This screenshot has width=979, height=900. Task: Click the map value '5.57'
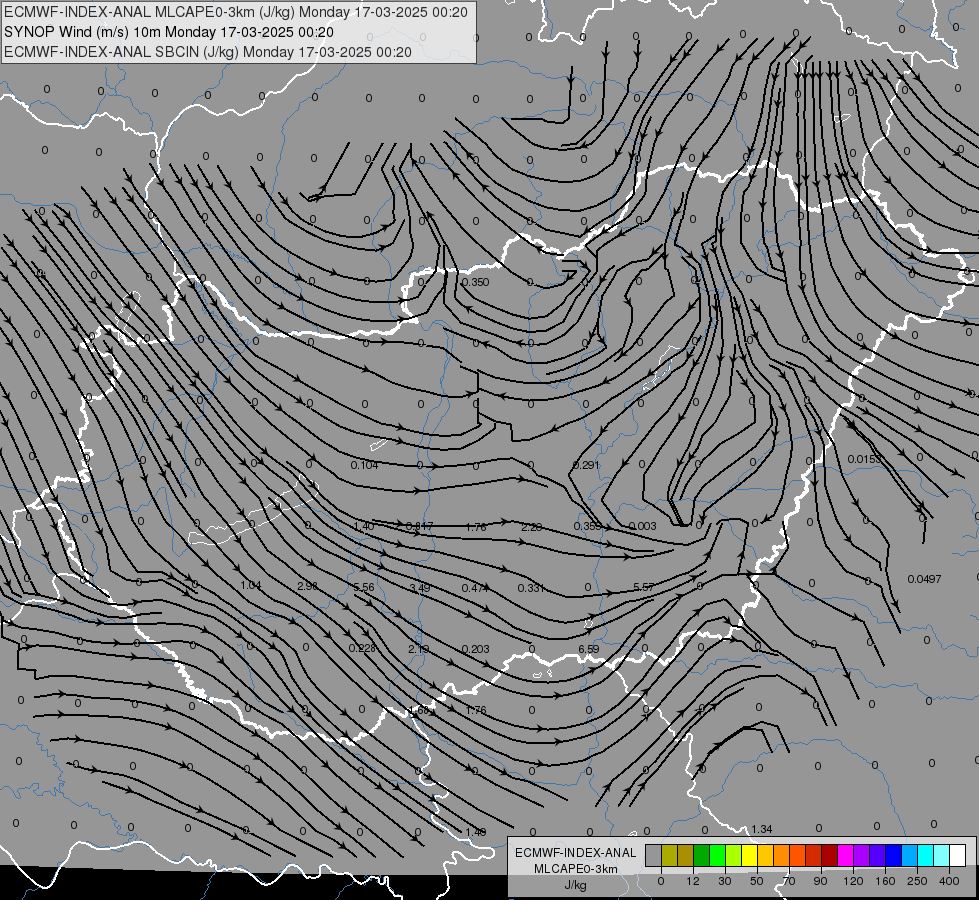tap(643, 587)
